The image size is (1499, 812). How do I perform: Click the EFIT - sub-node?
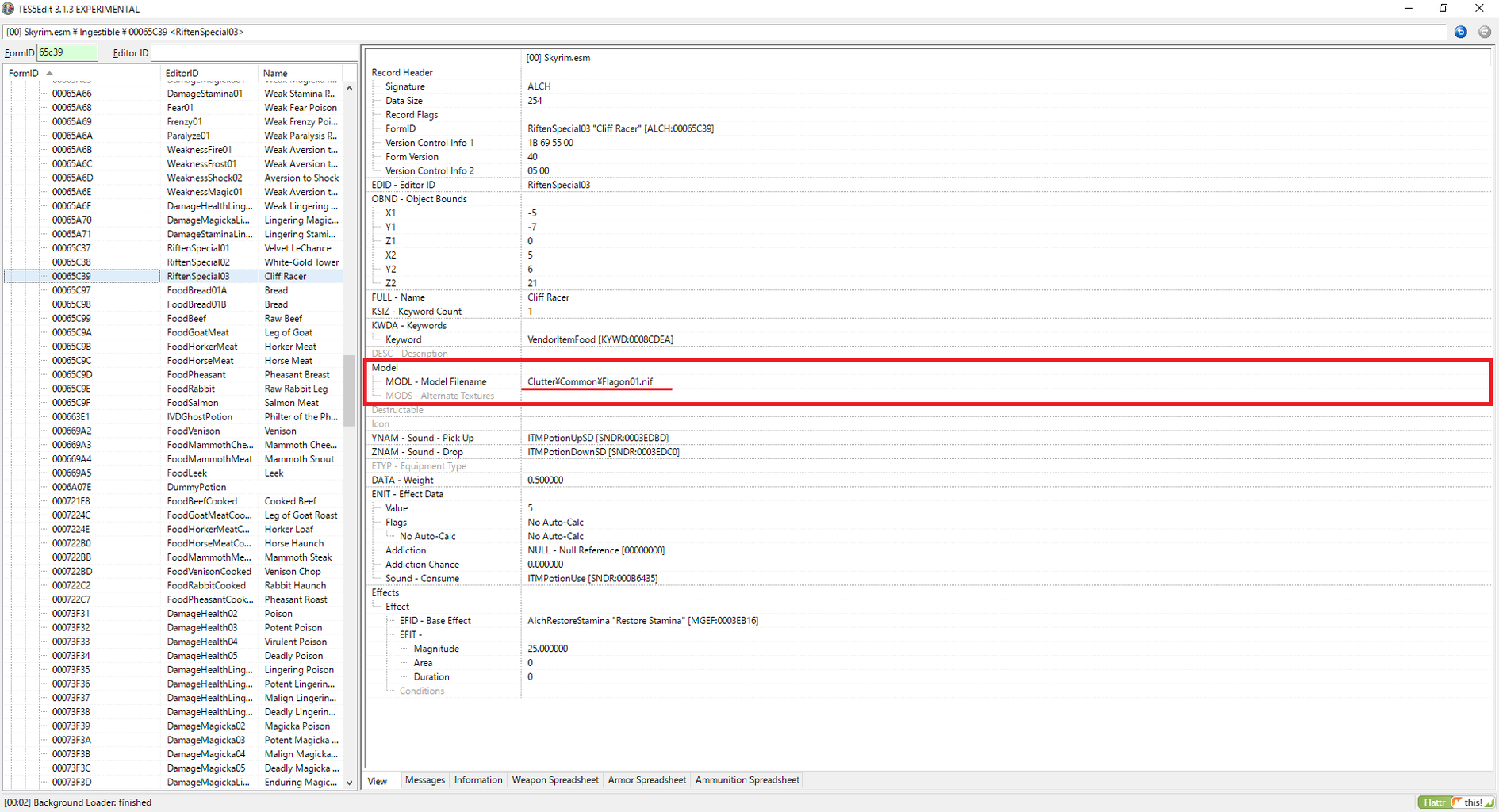click(411, 634)
